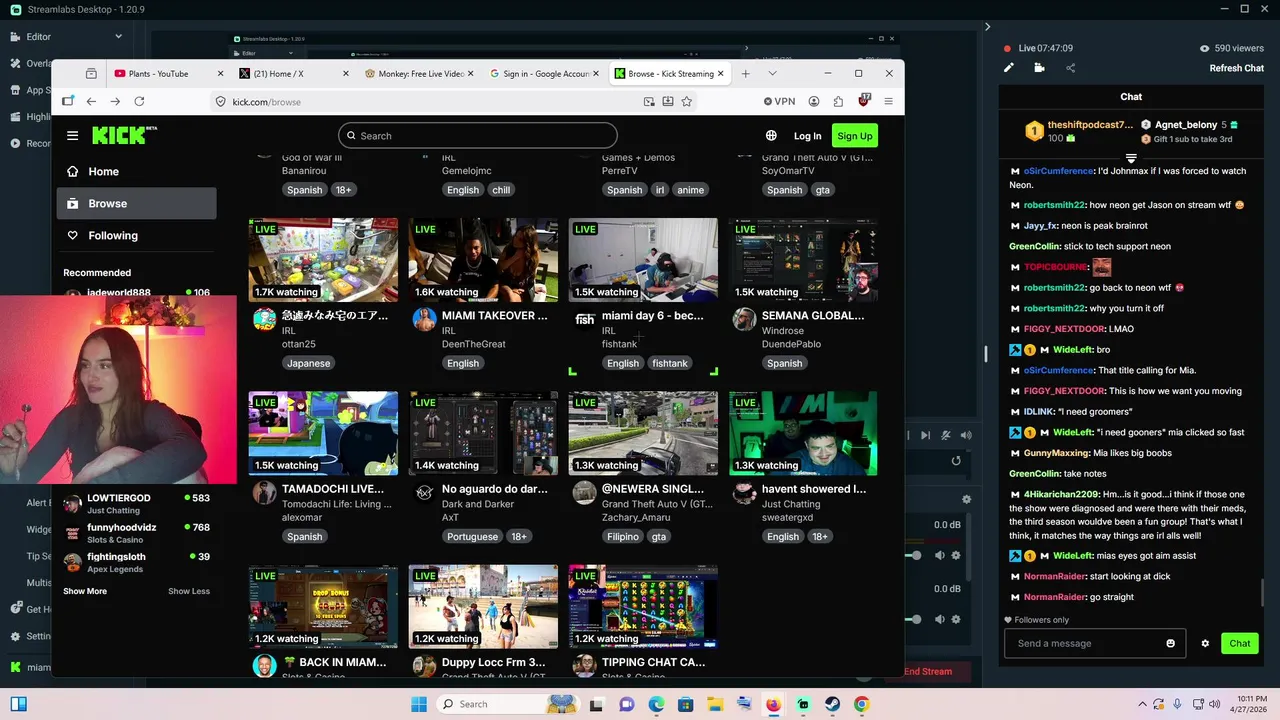The height and width of the screenshot is (720, 1280).
Task: Click the Kick search field
Action: [478, 136]
